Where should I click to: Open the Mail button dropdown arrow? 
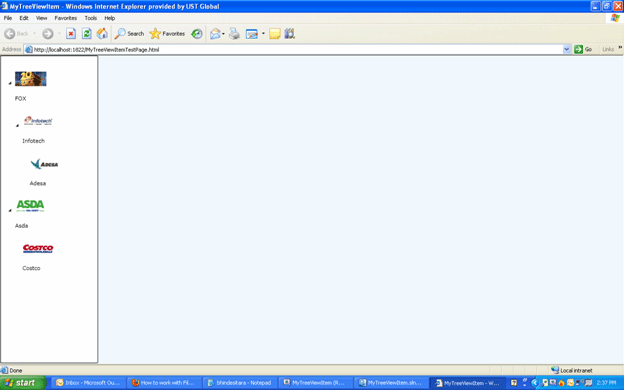pyautogui.click(x=223, y=34)
